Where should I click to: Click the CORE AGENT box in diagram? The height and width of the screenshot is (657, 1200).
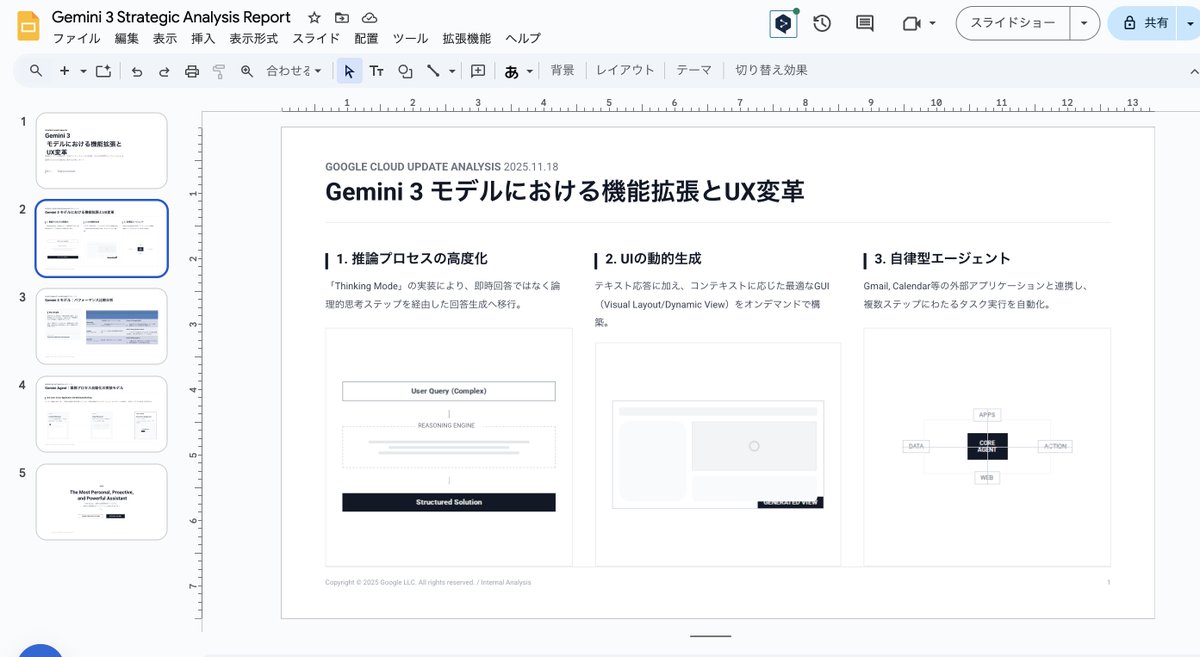click(987, 446)
